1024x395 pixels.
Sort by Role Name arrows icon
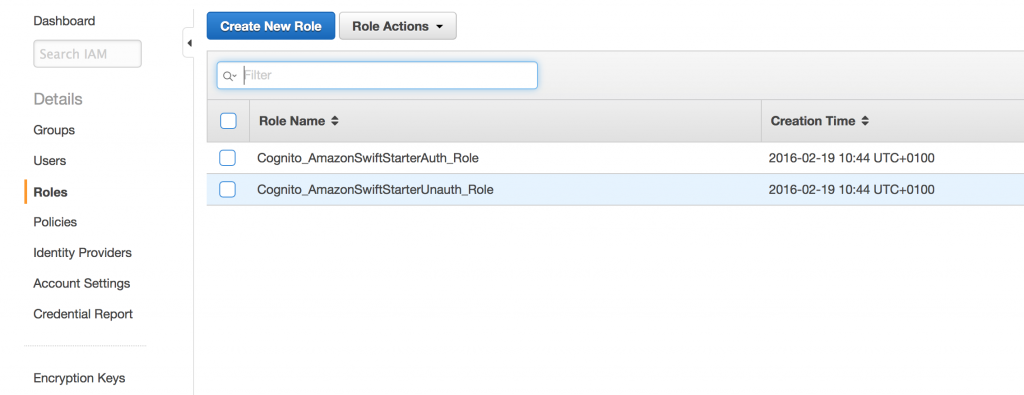(335, 121)
